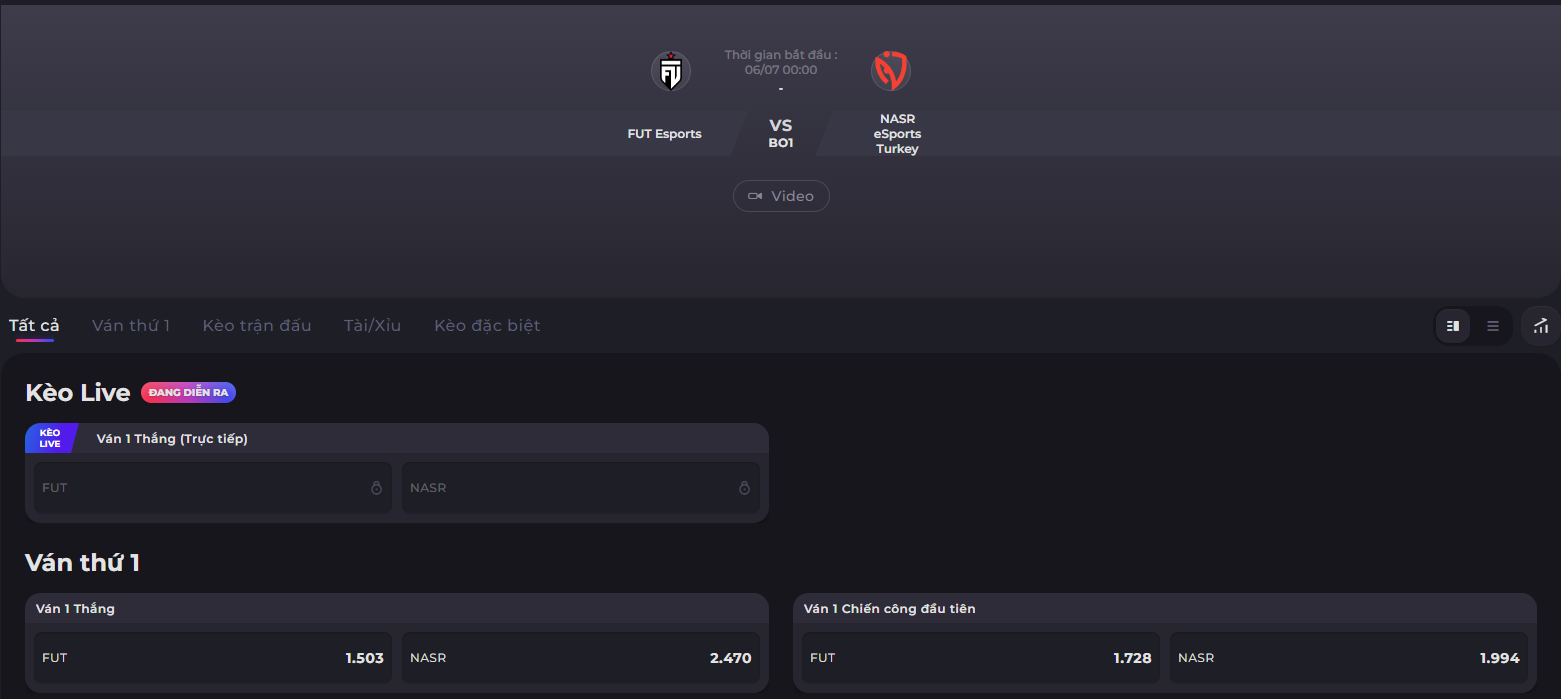Image resolution: width=1561 pixels, height=699 pixels.
Task: Open the Video stream button
Action: (x=781, y=196)
